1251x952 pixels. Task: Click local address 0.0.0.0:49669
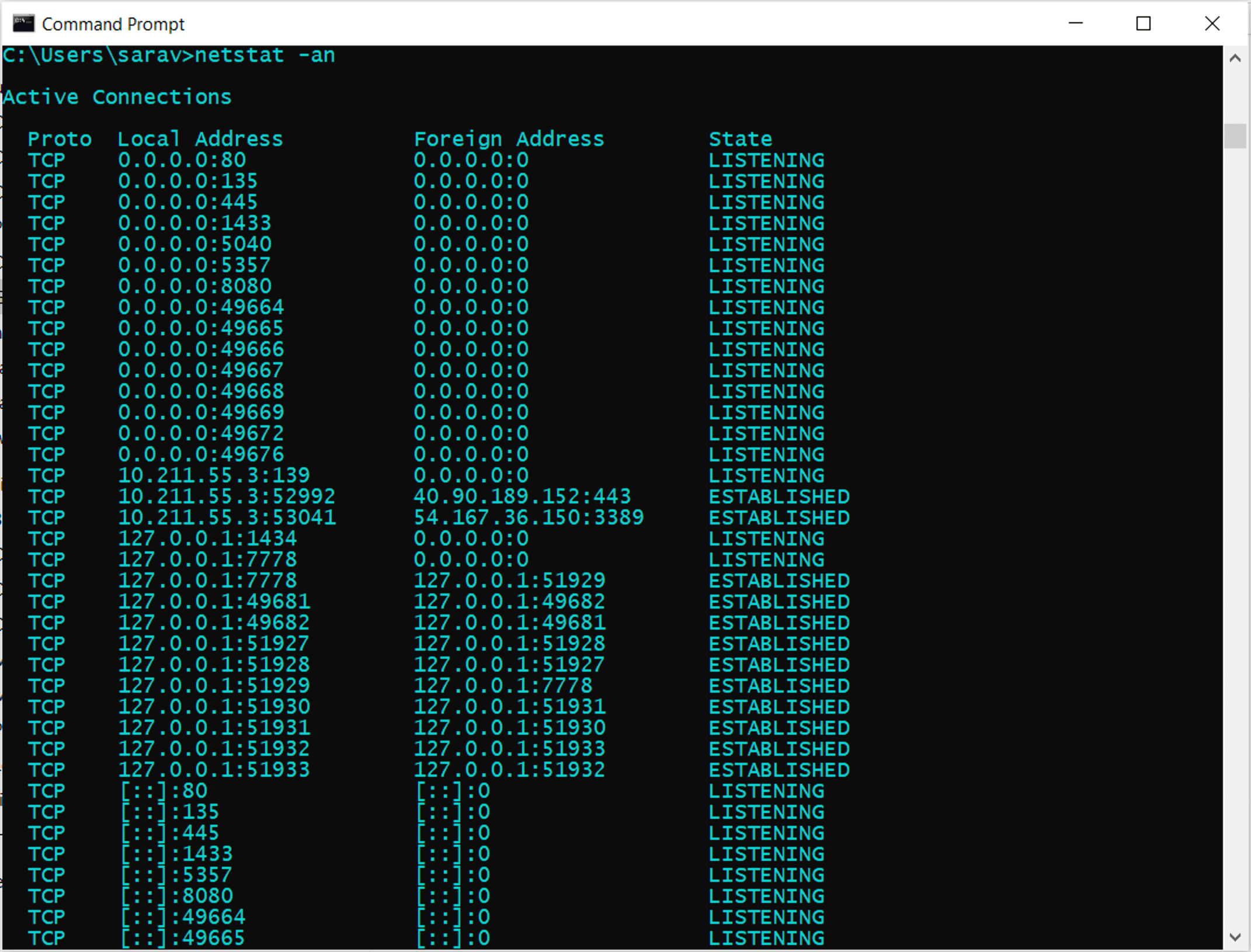[x=201, y=412]
